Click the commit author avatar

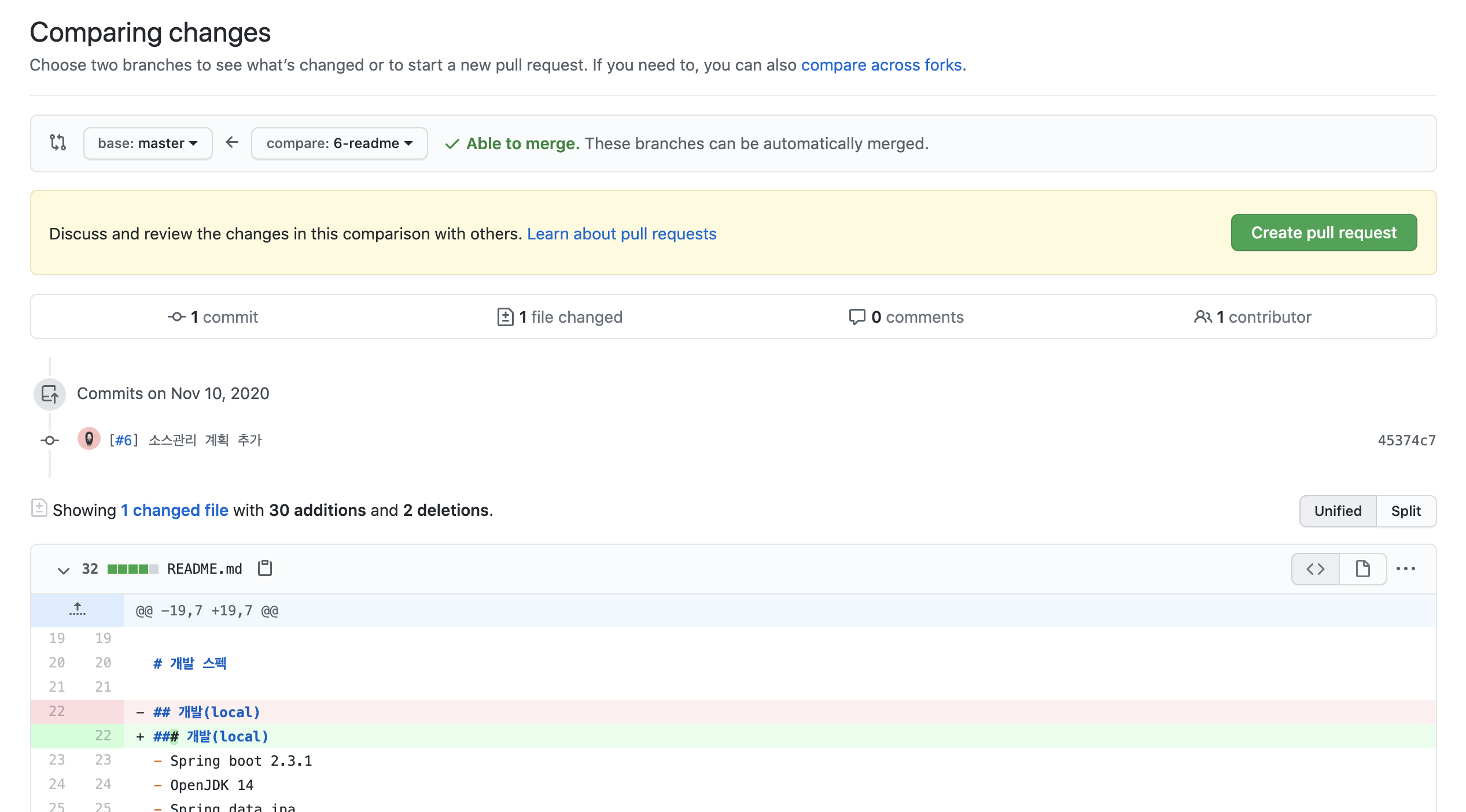[89, 440]
